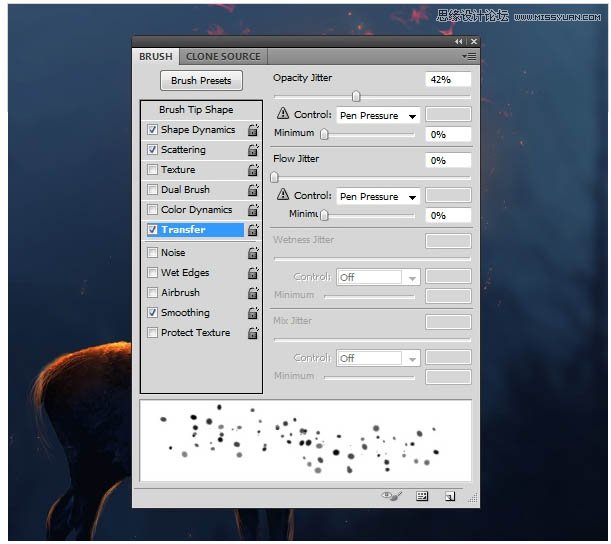
Task: Click the Opacity Jitter slider handle
Action: [x=355, y=97]
